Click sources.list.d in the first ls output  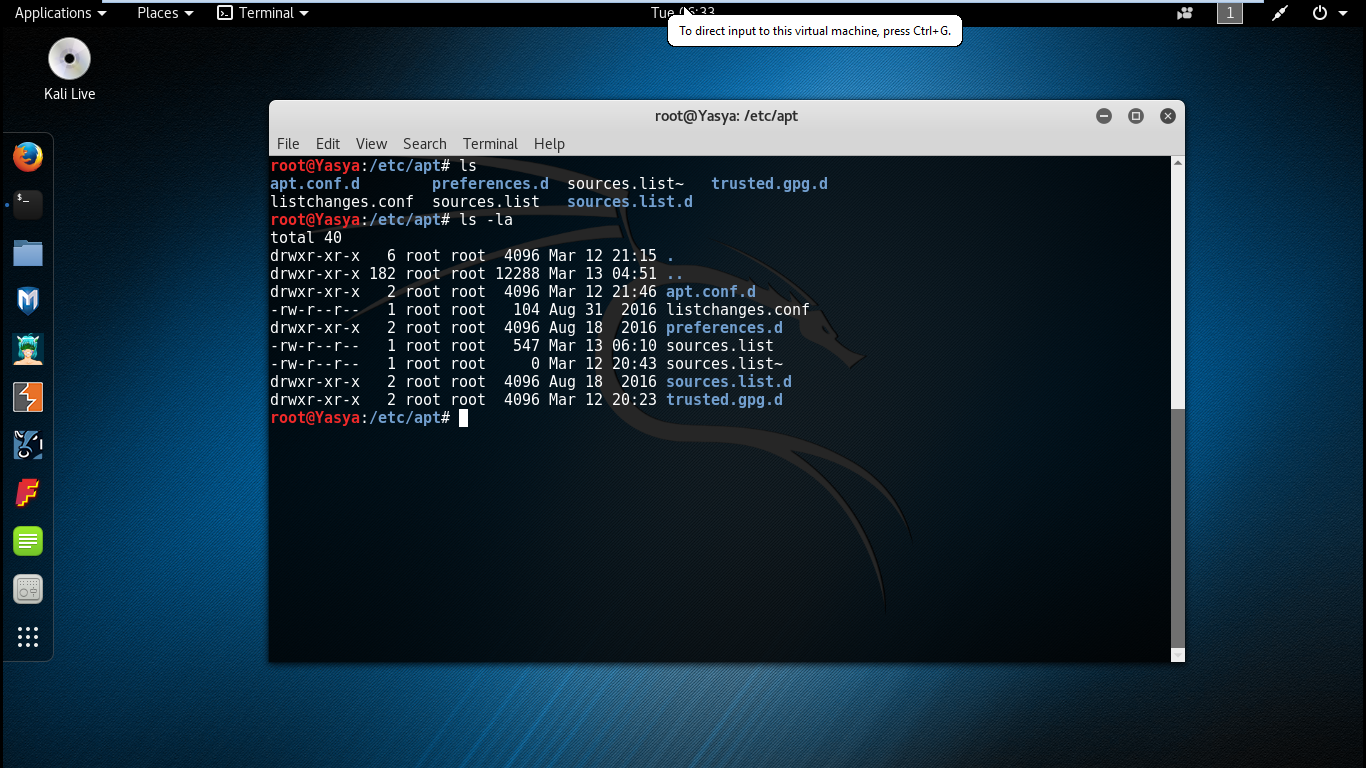(x=630, y=202)
